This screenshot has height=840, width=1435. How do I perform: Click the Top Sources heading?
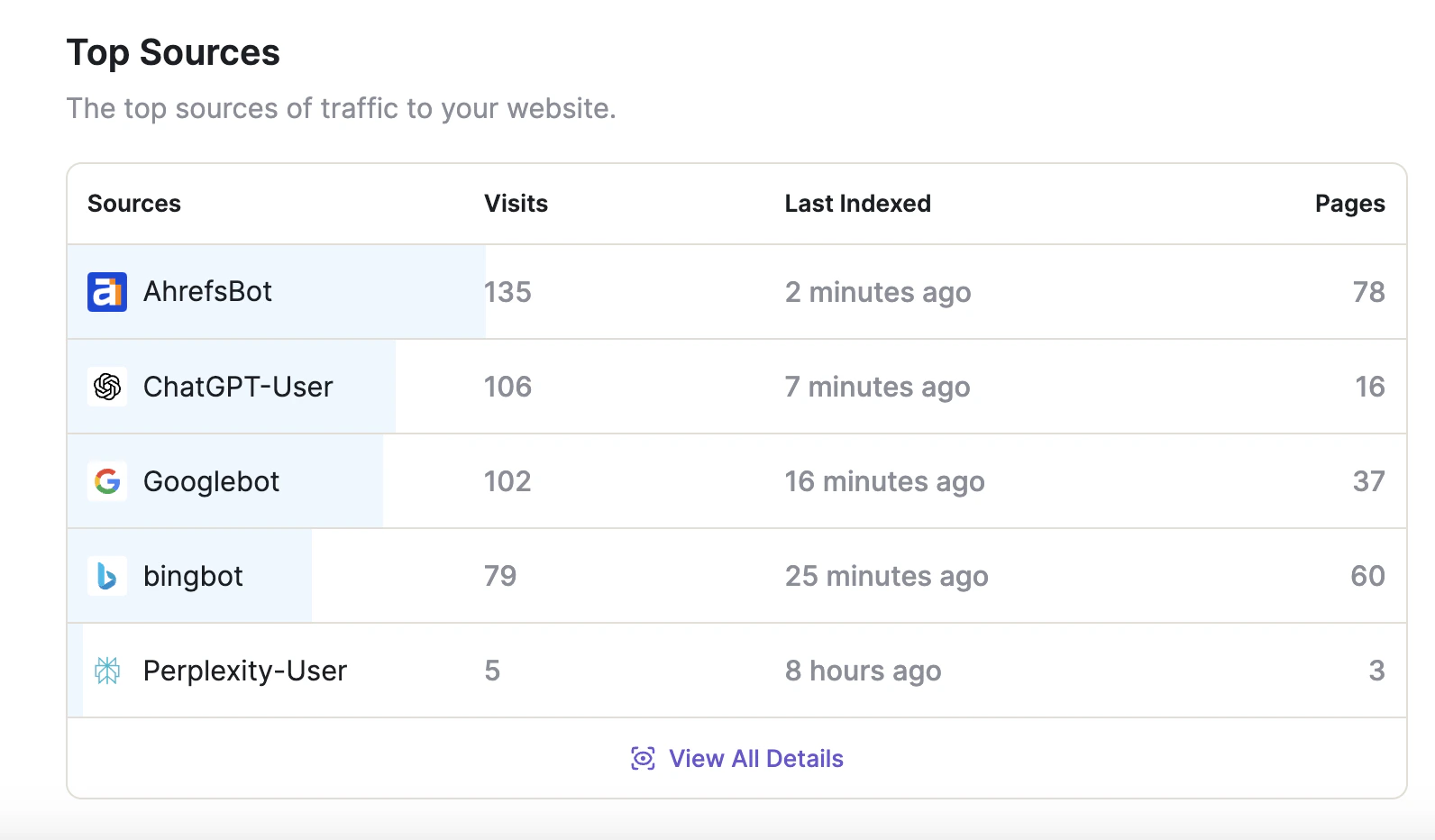(173, 52)
